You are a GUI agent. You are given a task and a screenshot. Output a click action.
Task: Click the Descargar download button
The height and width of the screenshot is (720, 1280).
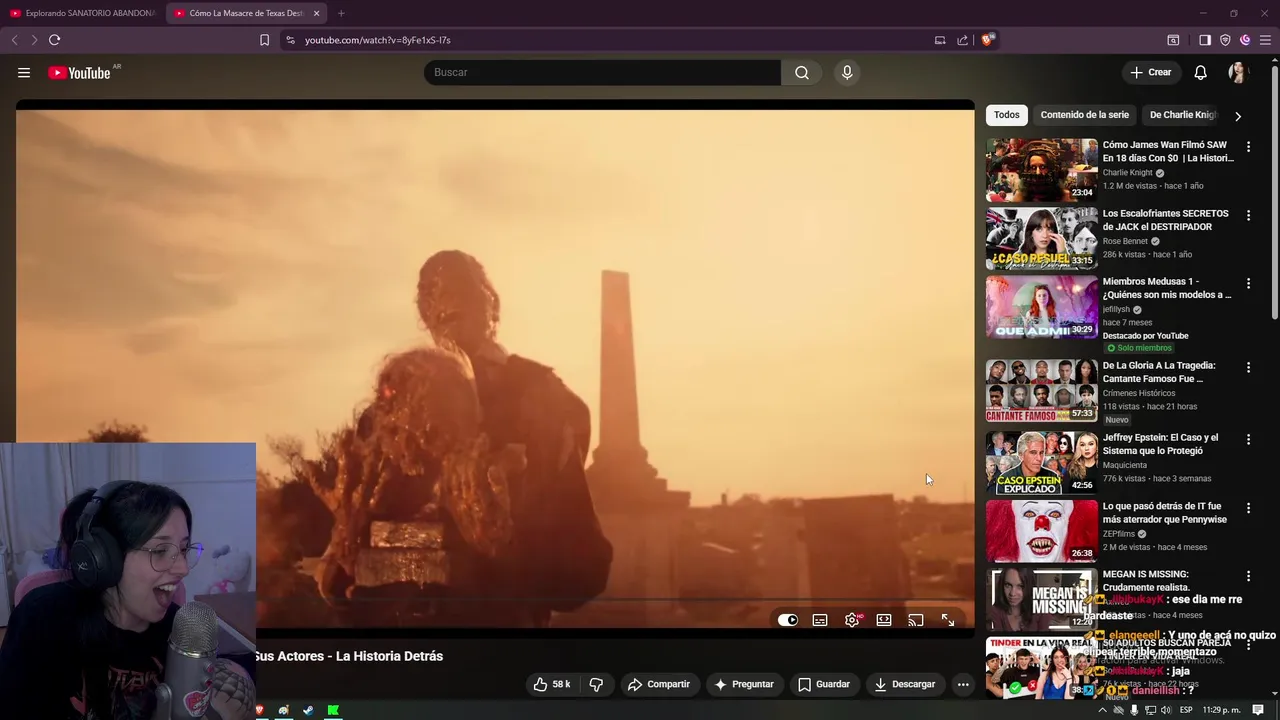click(x=904, y=684)
